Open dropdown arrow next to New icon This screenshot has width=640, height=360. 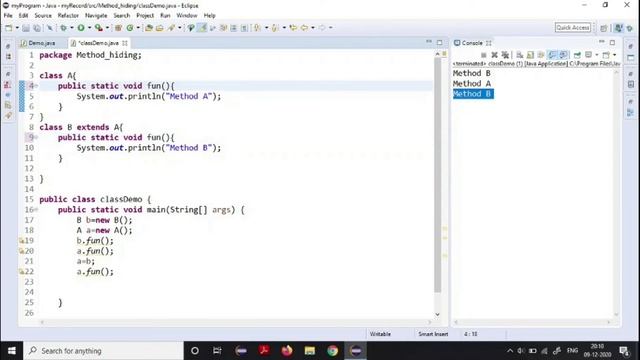(17, 28)
